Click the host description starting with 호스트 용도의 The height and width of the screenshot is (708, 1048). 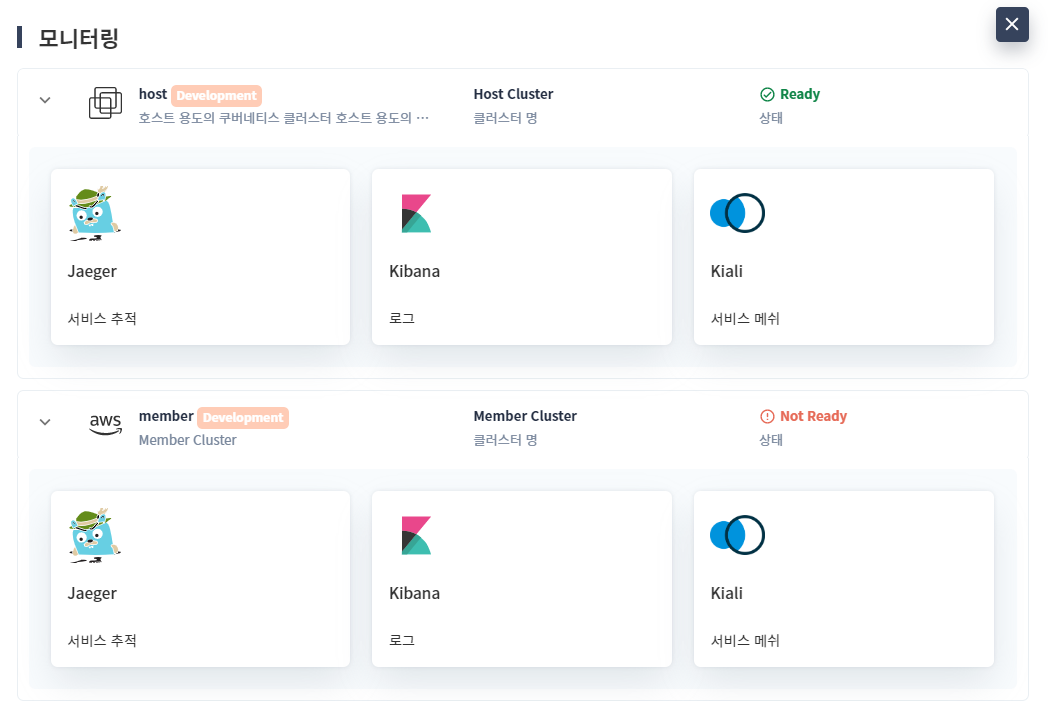283,118
